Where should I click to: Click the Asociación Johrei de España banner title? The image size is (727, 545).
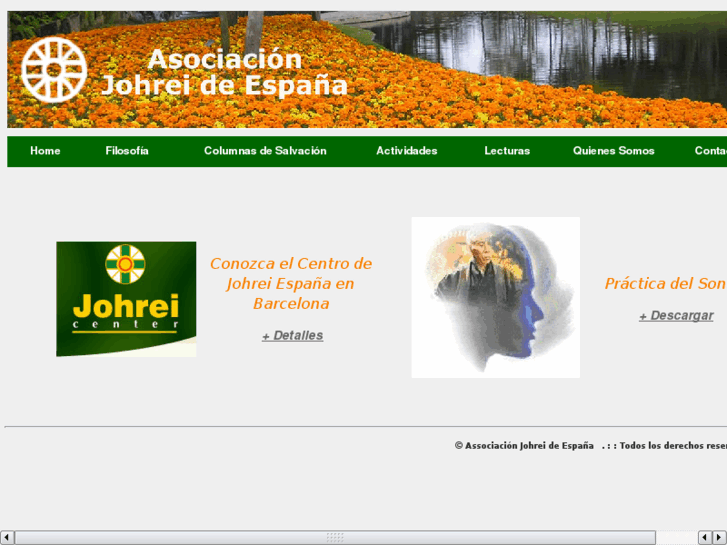click(x=224, y=72)
